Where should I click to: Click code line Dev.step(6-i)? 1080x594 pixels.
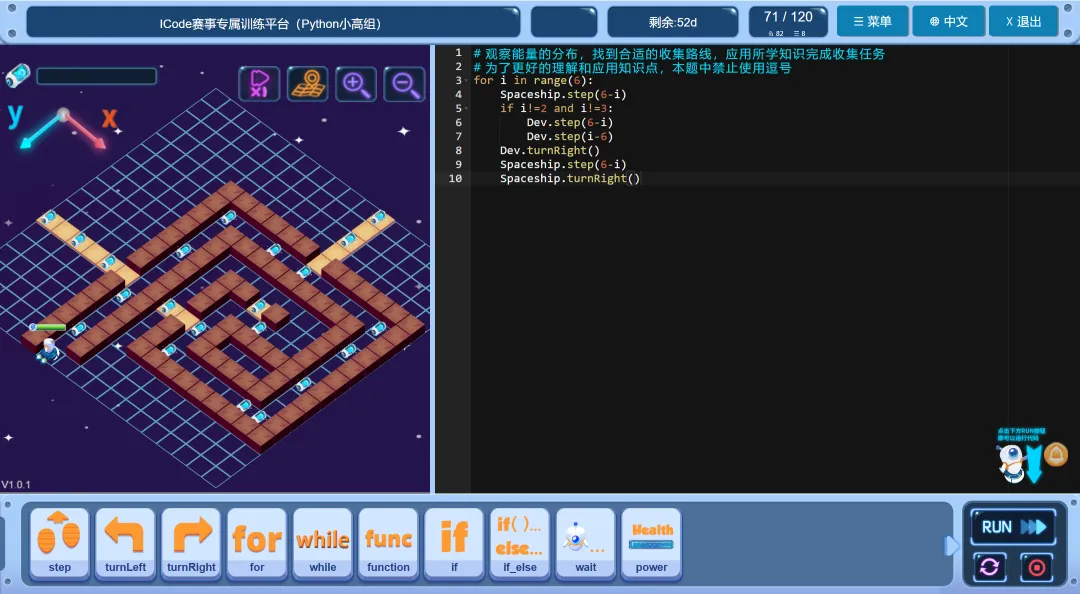pyautogui.click(x=570, y=123)
